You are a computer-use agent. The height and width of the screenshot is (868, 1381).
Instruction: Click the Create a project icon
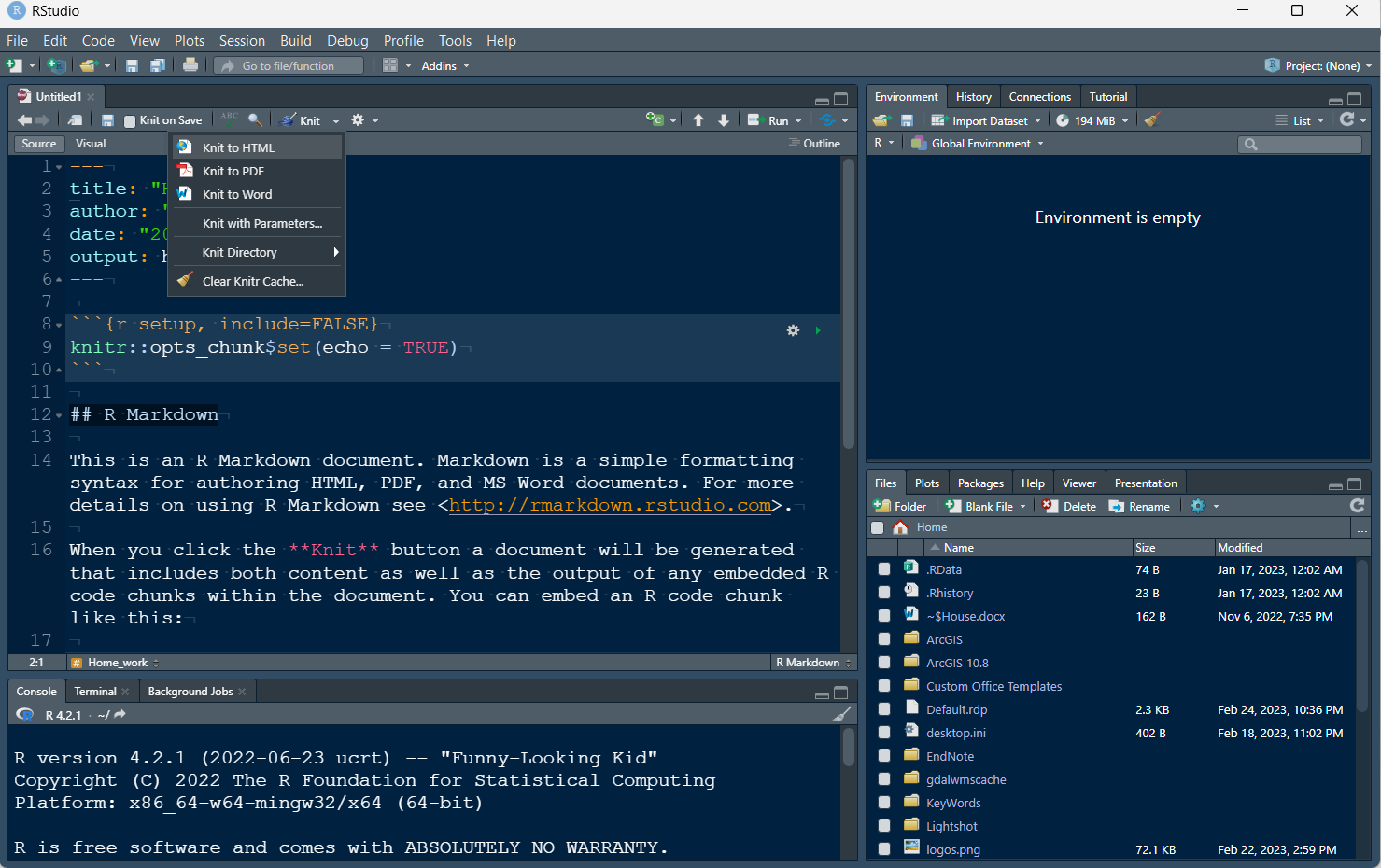[x=56, y=65]
